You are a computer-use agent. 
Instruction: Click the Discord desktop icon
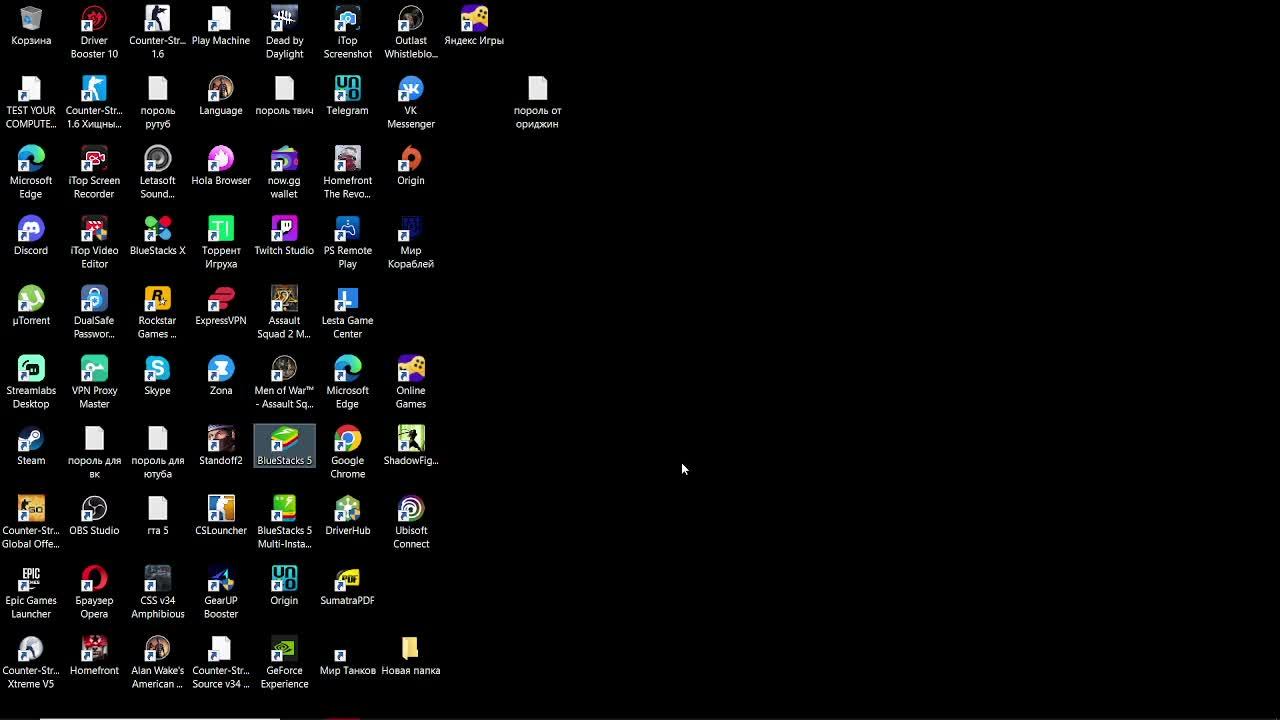pos(31,236)
